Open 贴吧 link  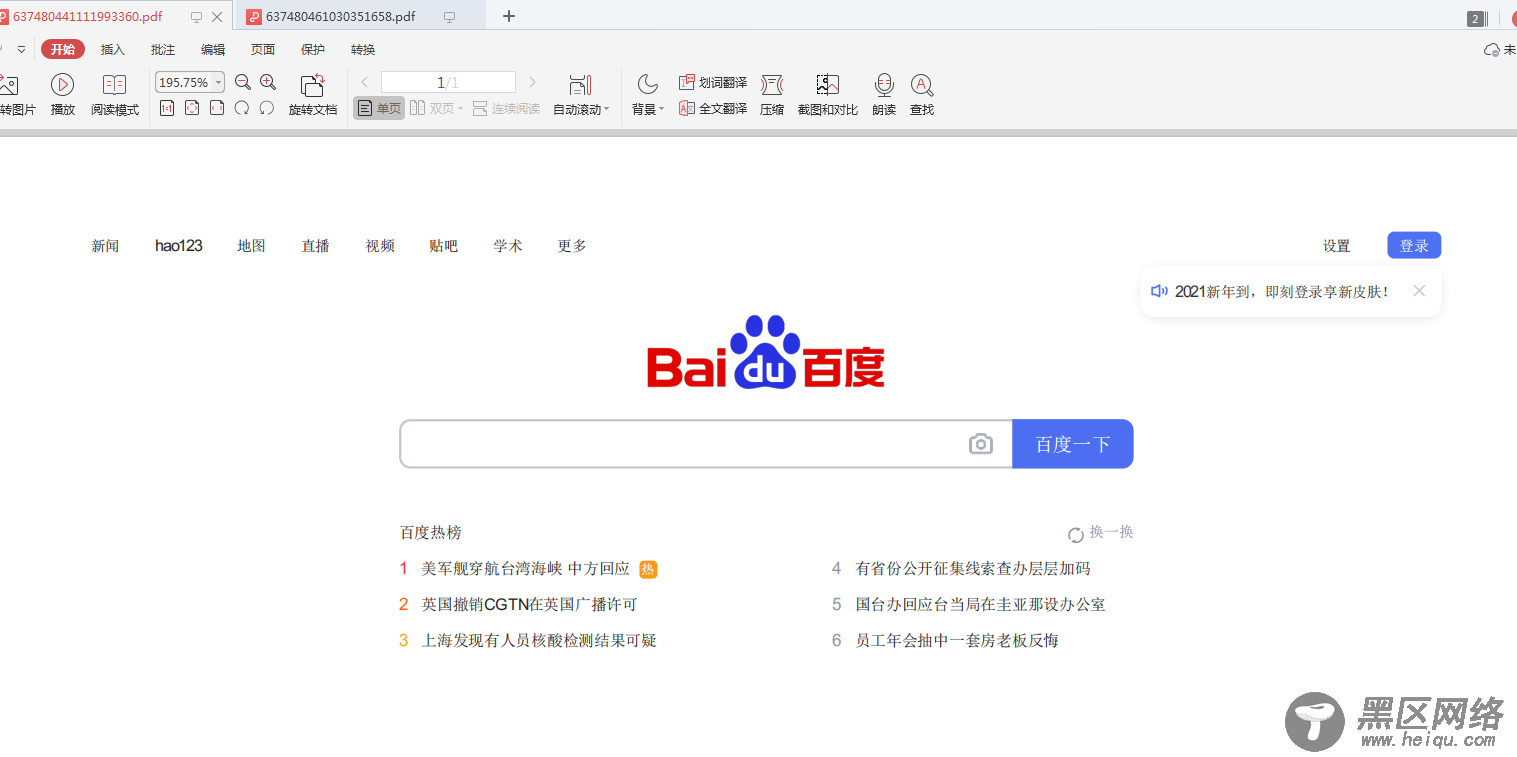click(x=444, y=246)
